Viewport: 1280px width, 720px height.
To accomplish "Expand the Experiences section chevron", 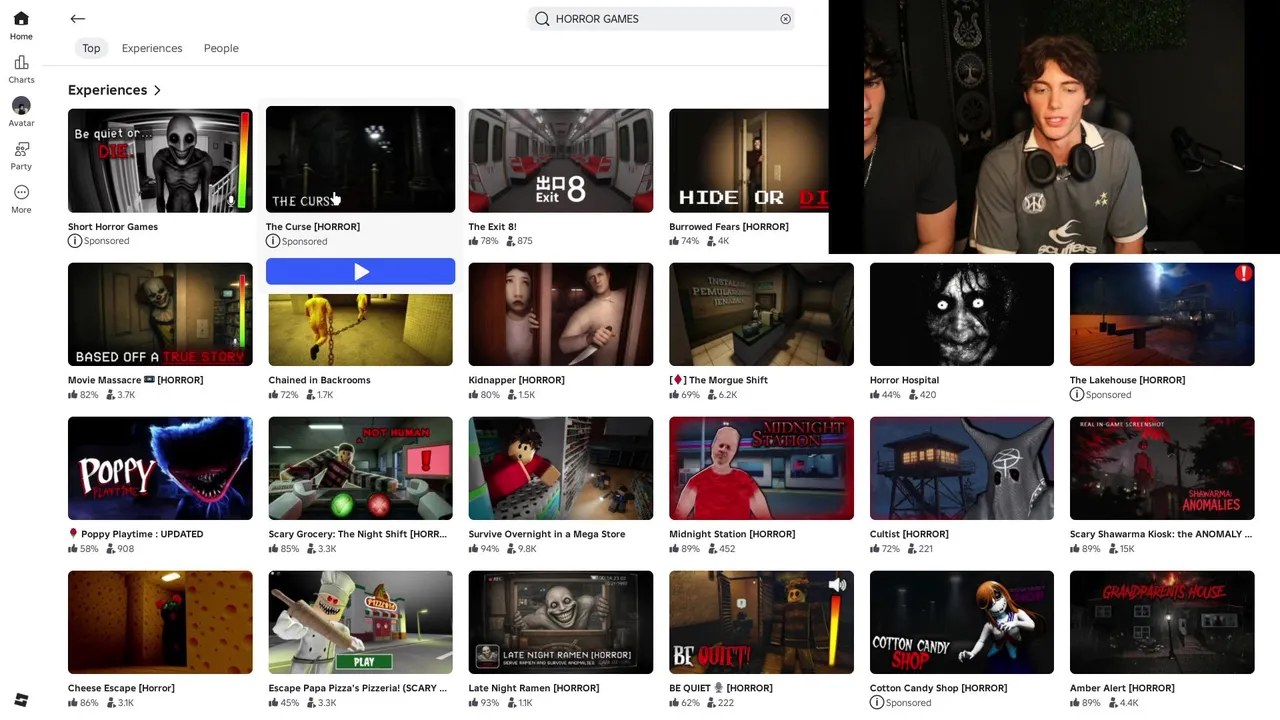I will (x=157, y=90).
